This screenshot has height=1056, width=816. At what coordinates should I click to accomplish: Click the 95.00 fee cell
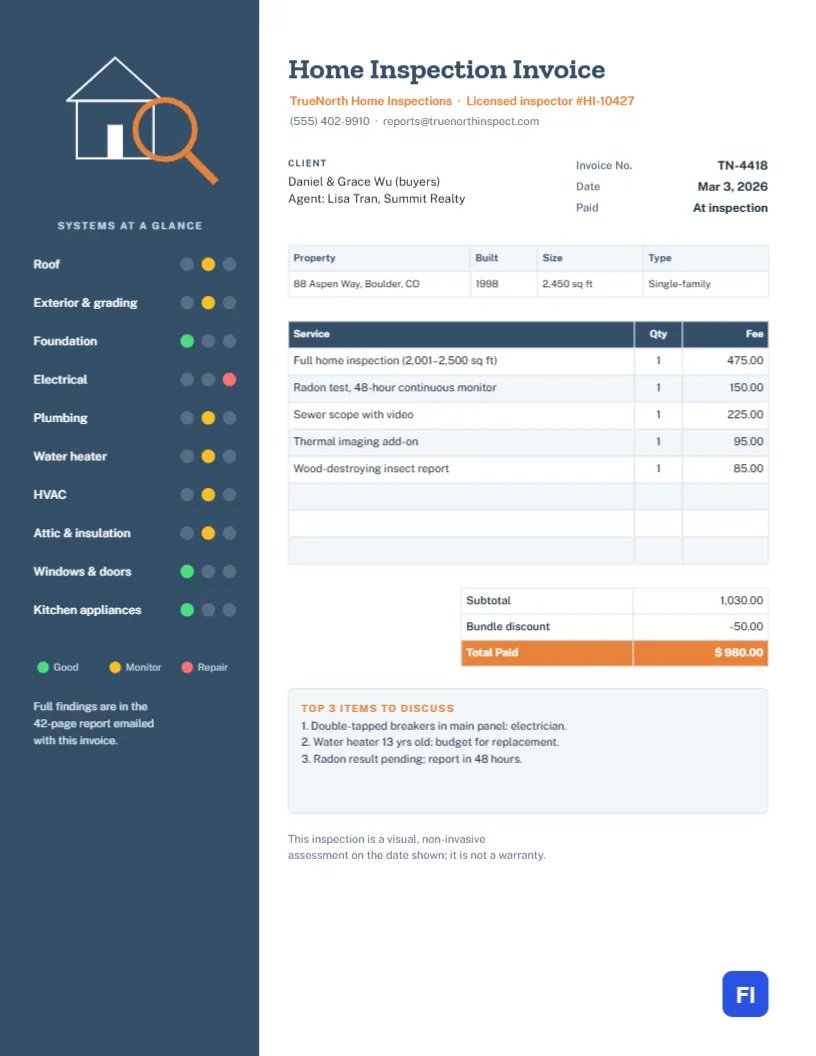tap(725, 442)
